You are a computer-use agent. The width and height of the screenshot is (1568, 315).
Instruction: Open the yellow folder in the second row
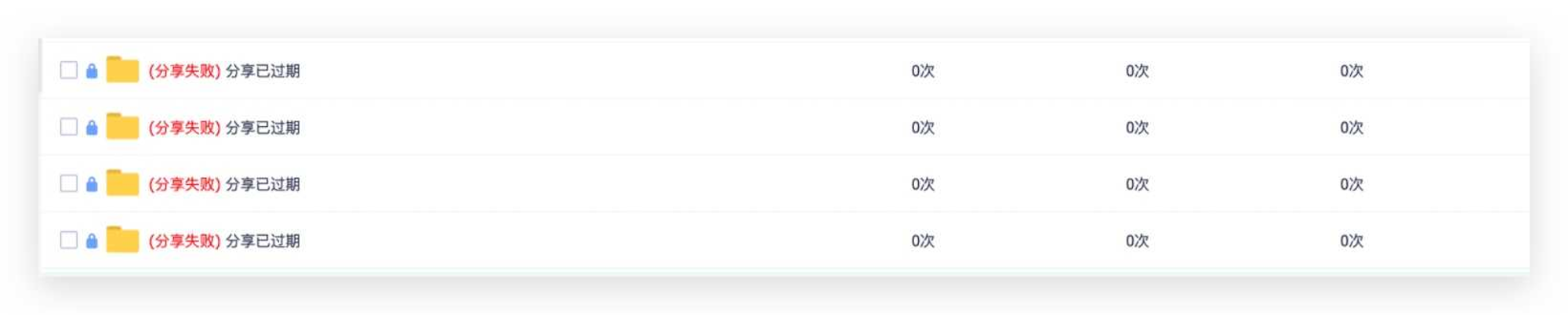[122, 126]
